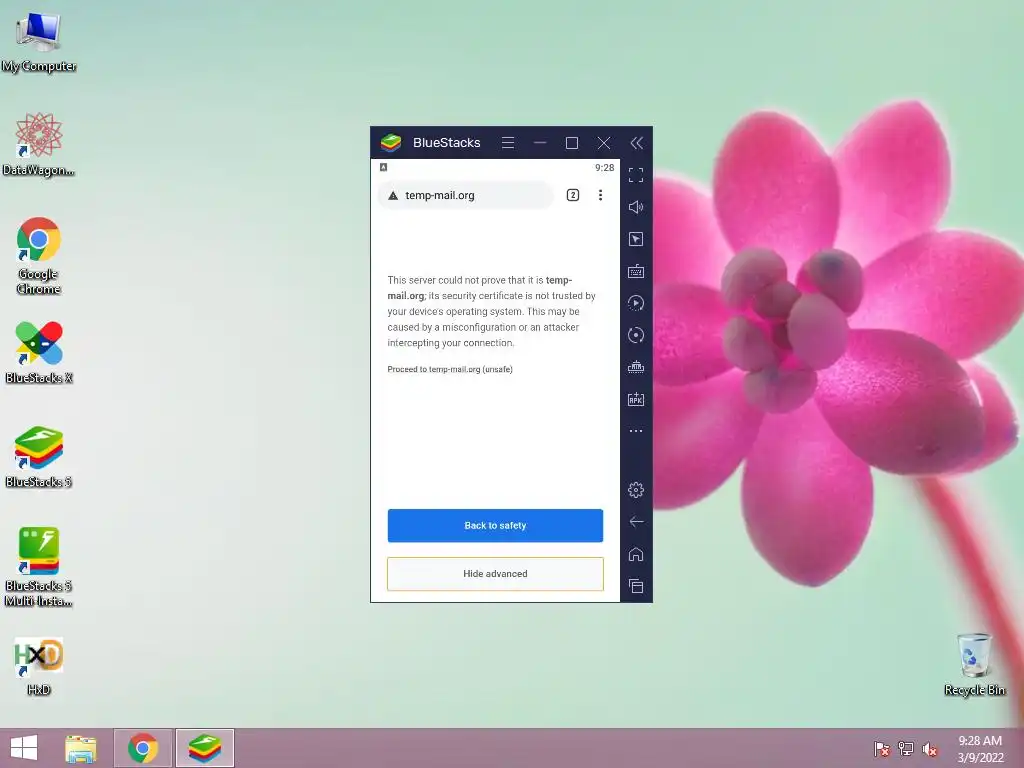This screenshot has width=1024, height=768.
Task: Select the My Computer desktop icon
Action: (x=39, y=43)
